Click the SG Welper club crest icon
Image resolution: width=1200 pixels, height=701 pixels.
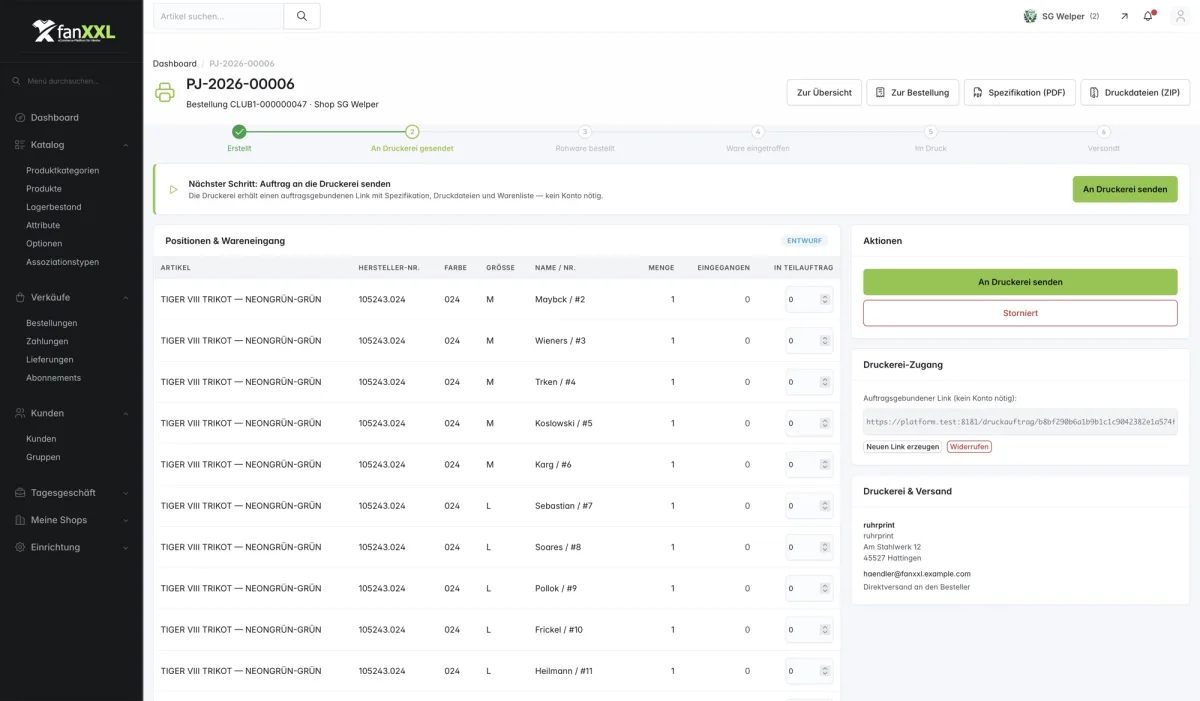pos(1030,16)
